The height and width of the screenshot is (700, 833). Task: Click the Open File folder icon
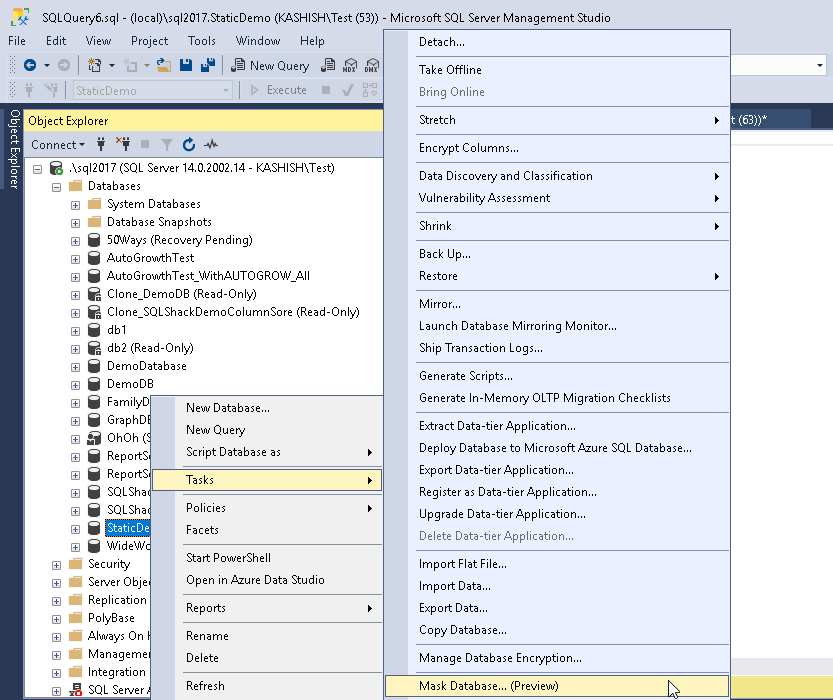point(162,65)
